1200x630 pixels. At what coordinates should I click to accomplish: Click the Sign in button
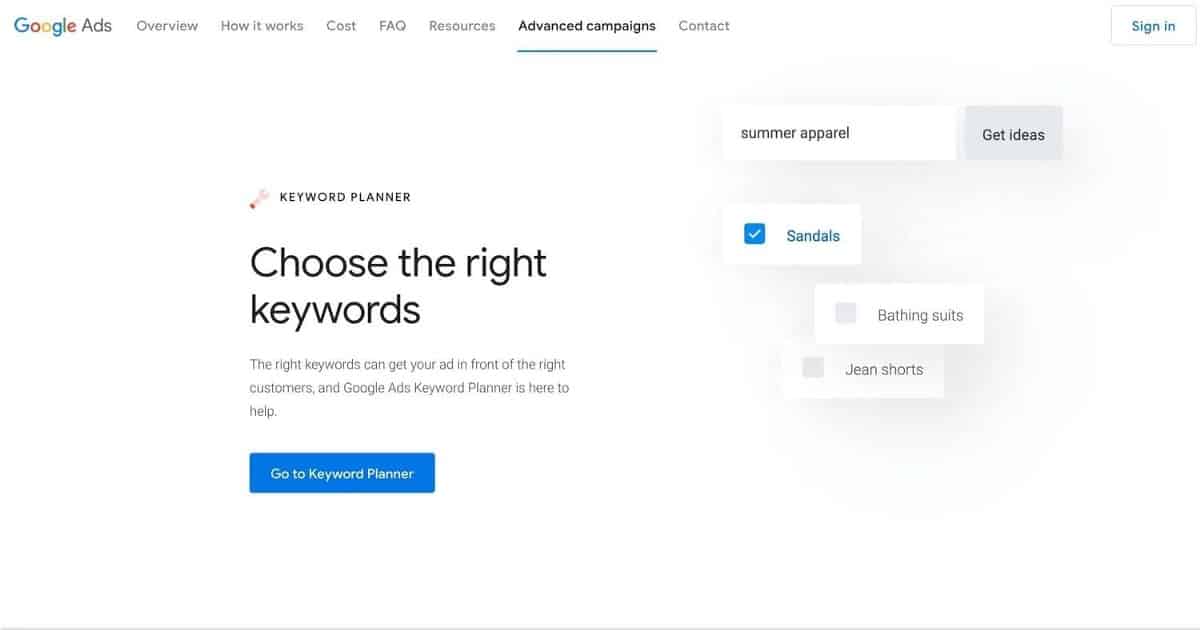pos(1153,26)
